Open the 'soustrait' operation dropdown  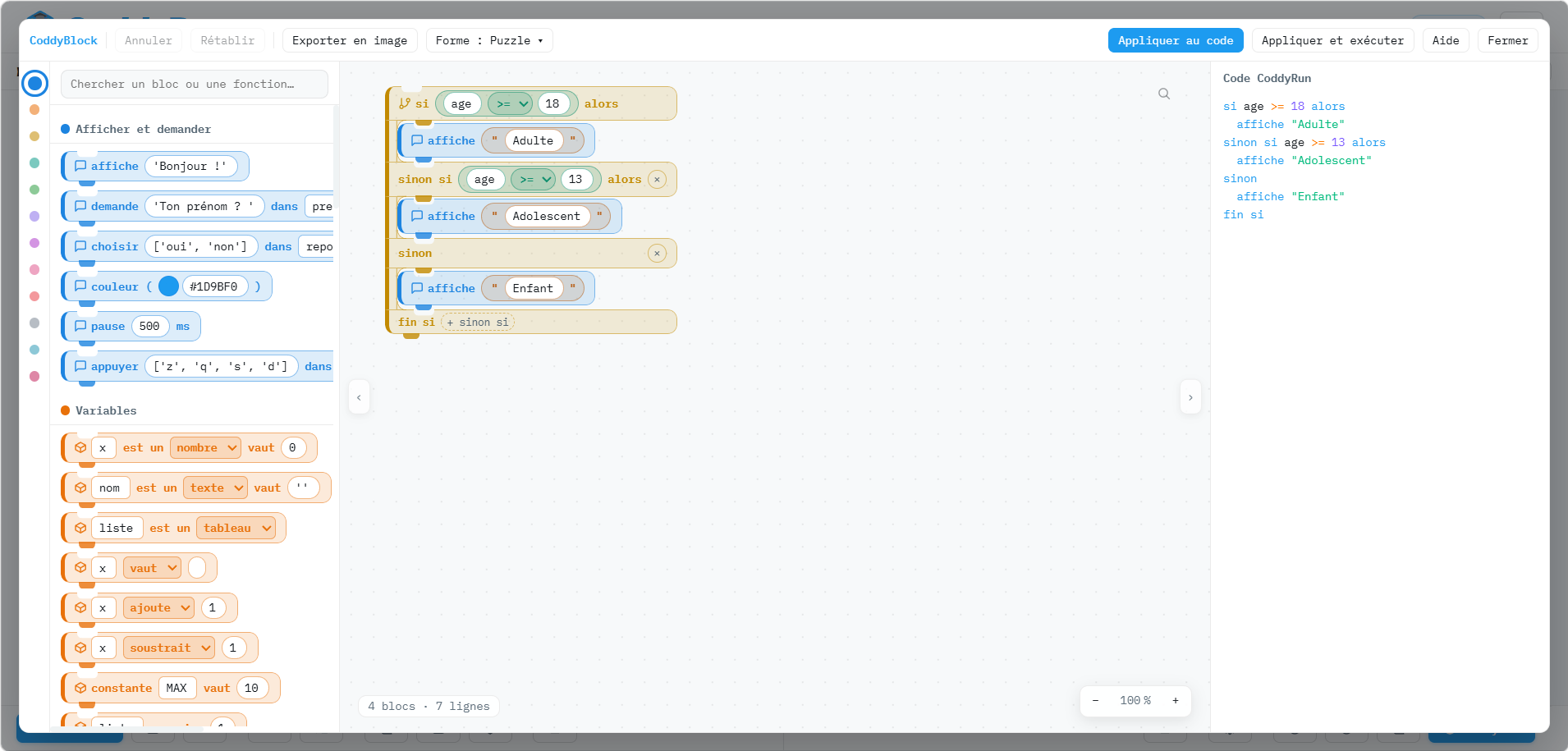[x=169, y=648]
